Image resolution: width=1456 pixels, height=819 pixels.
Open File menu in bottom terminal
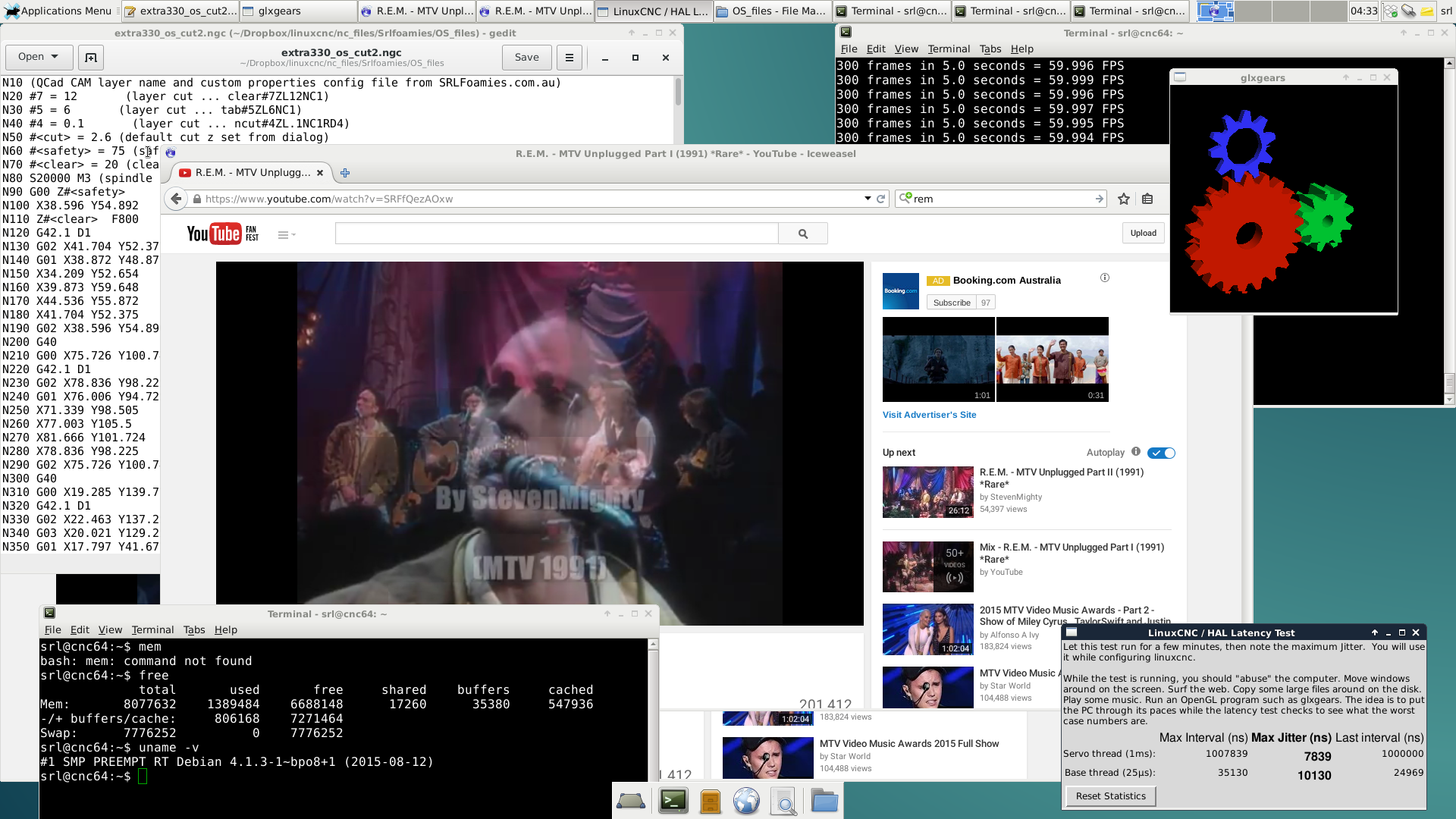(53, 629)
